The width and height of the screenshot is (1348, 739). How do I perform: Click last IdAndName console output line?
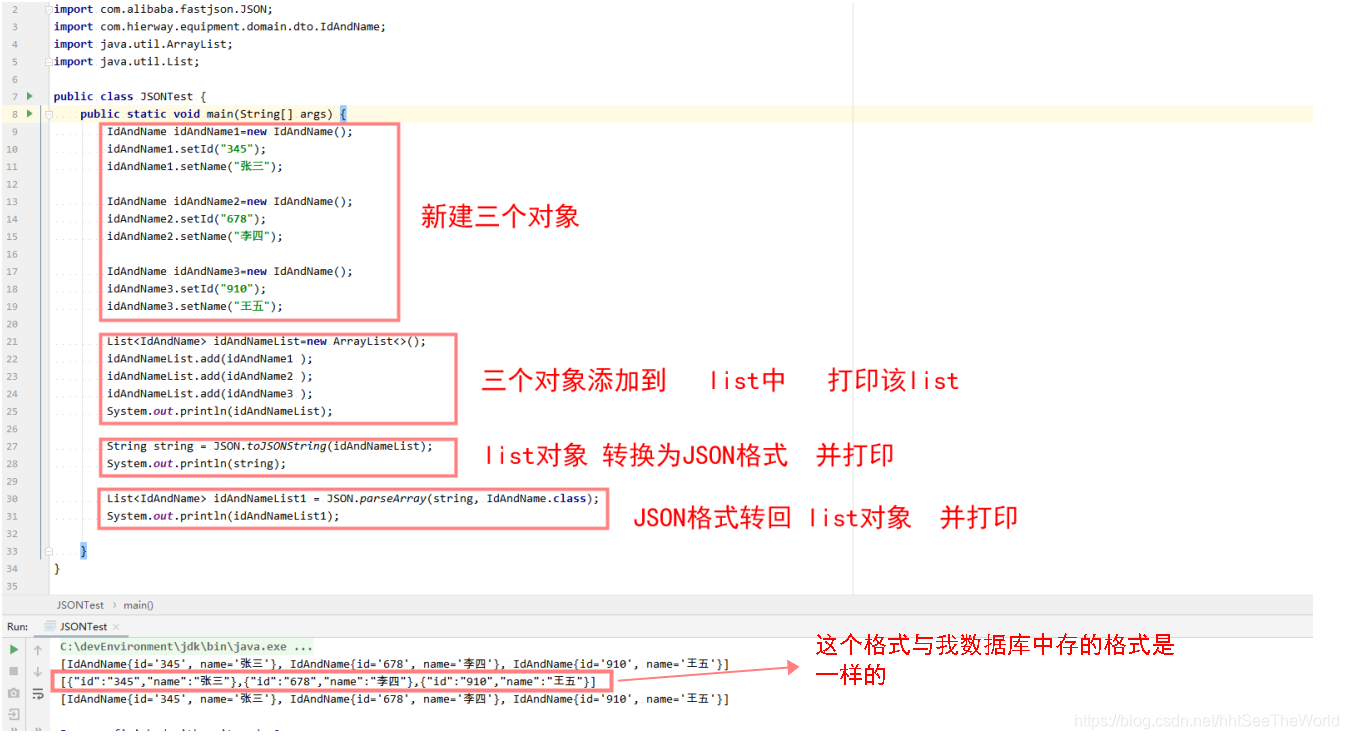[394, 699]
